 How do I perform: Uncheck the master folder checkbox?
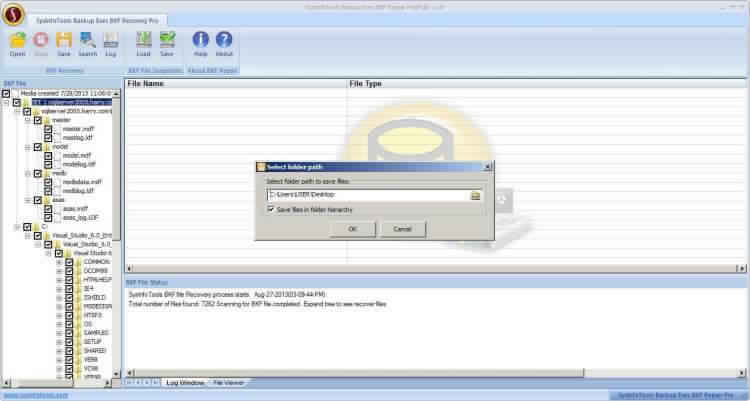tap(38, 120)
